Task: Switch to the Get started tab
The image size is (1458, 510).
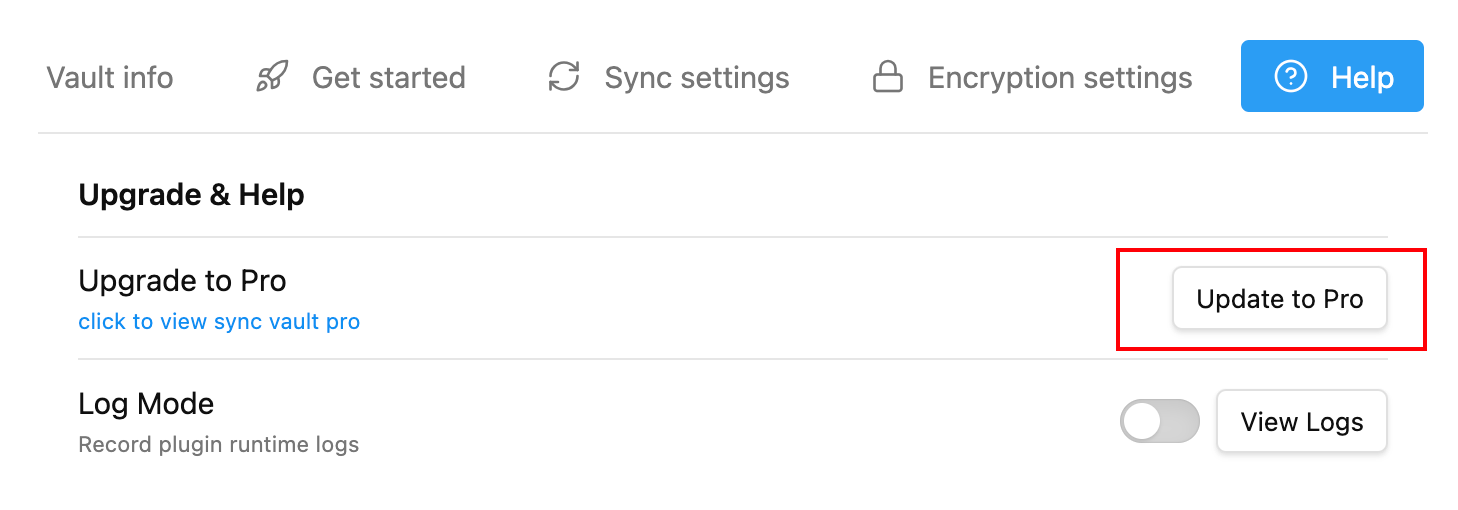Action: pyautogui.click(x=388, y=77)
